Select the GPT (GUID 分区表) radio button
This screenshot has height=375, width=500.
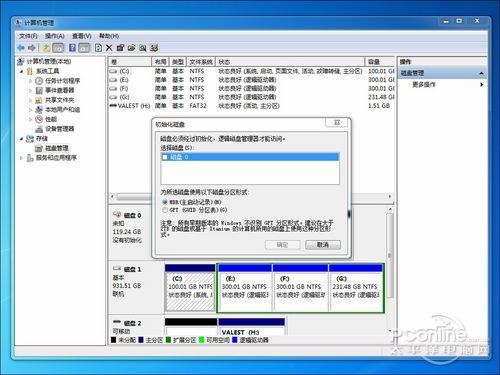[x=165, y=210]
